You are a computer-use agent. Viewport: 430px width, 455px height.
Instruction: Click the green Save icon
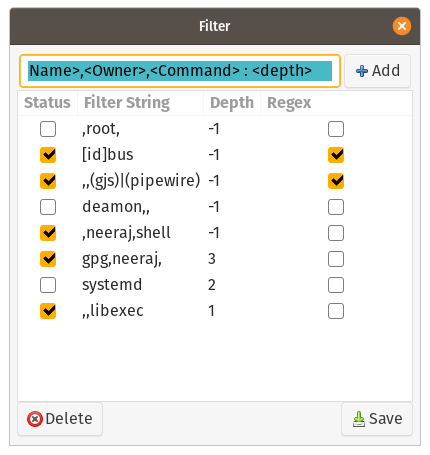[359, 419]
